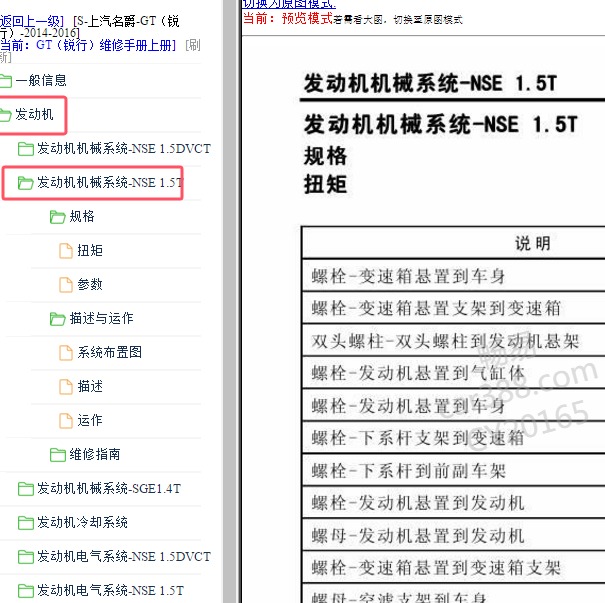Click row 螺栓-发动机悬置到车身
Image resolution: width=605 pixels, height=603 pixels.
[x=453, y=405]
